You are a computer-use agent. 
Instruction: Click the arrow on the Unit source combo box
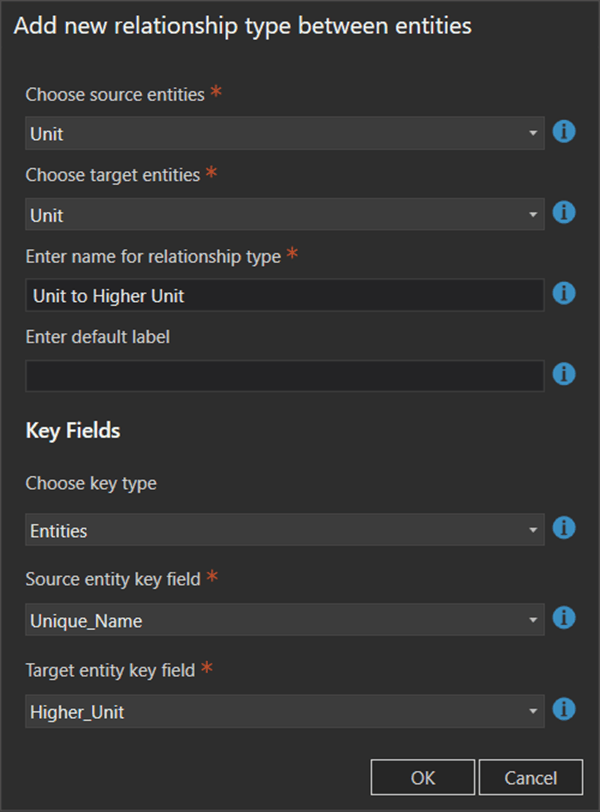pos(531,133)
